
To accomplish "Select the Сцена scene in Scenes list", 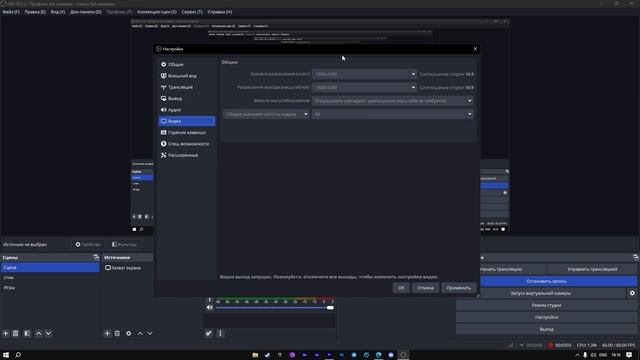I will (50, 268).
